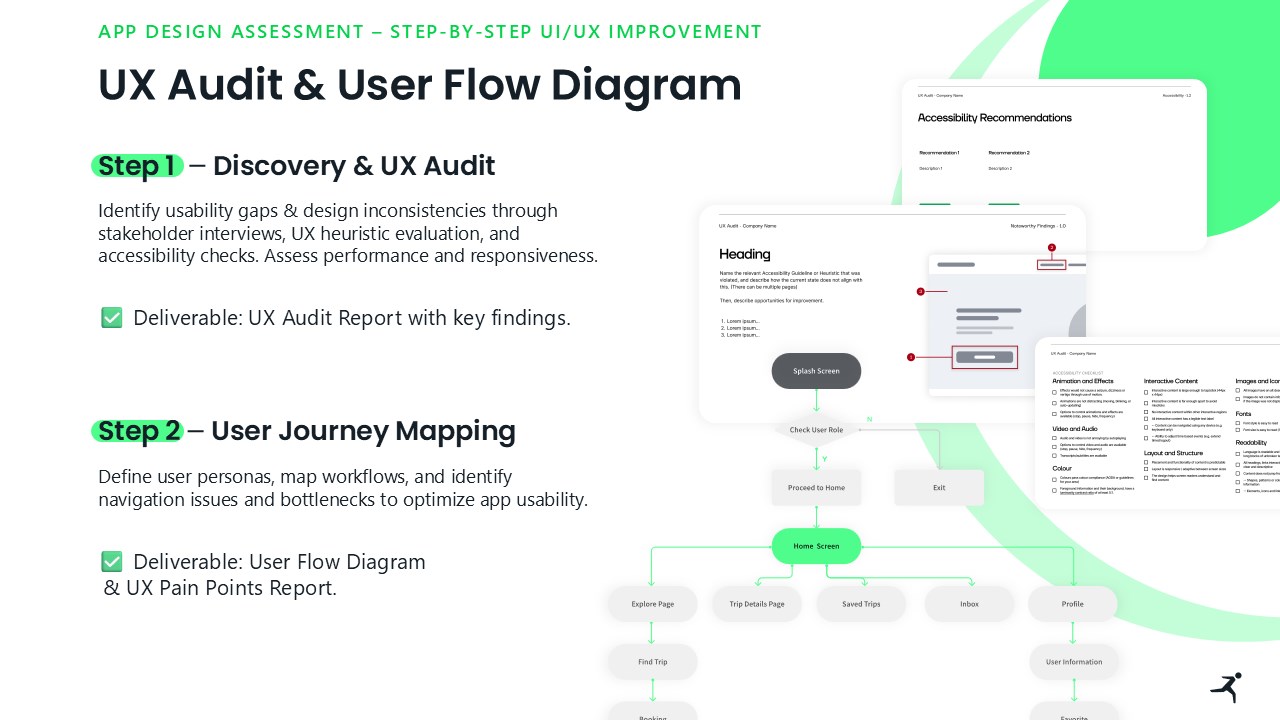The image size is (1280, 720).
Task: Click the UX Audit & User Flow Diagram title
Action: coord(420,85)
